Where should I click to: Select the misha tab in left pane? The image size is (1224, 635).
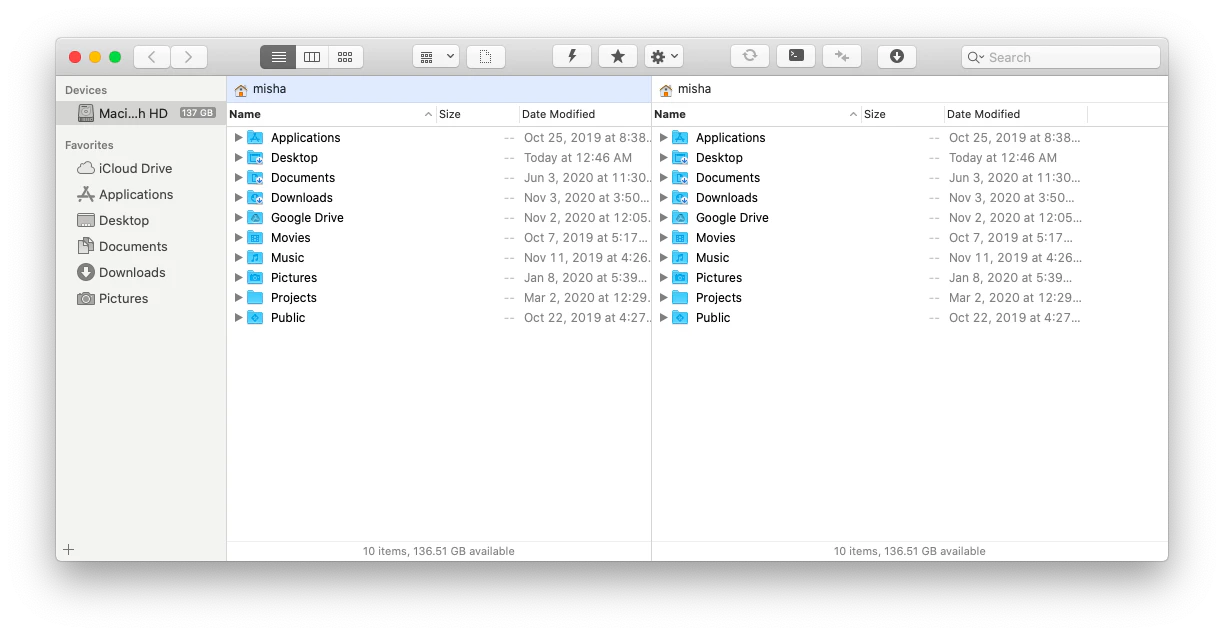269,89
